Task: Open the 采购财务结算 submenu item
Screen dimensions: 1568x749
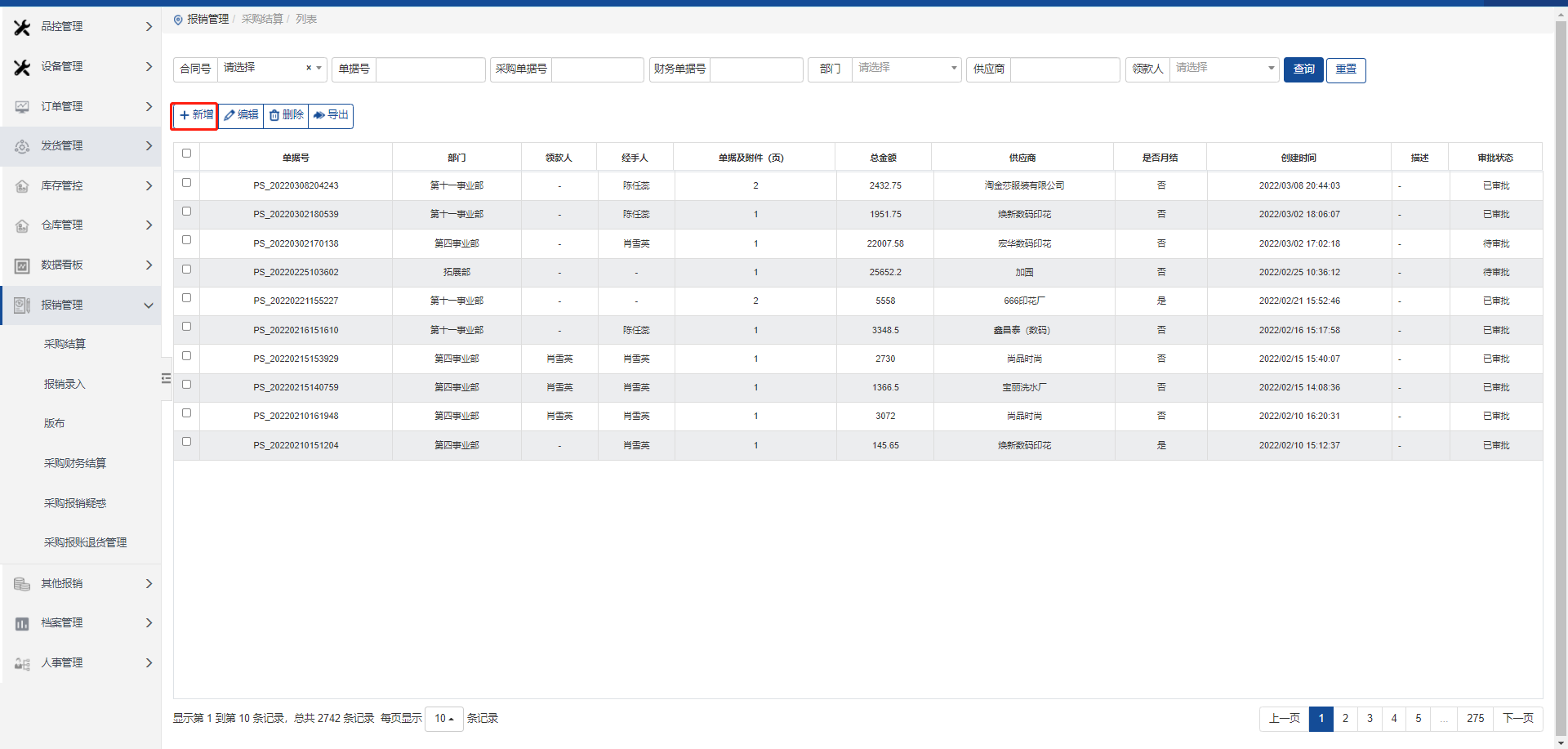Action: 75,463
